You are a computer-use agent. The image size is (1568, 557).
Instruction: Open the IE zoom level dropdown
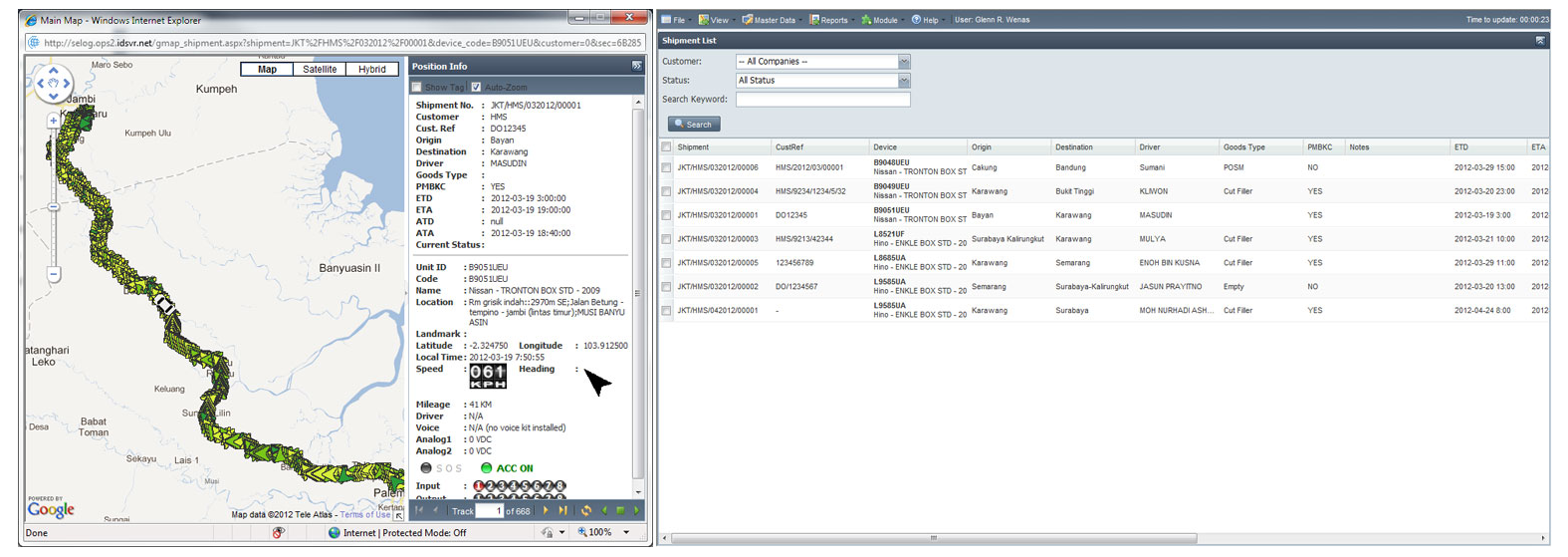point(626,533)
